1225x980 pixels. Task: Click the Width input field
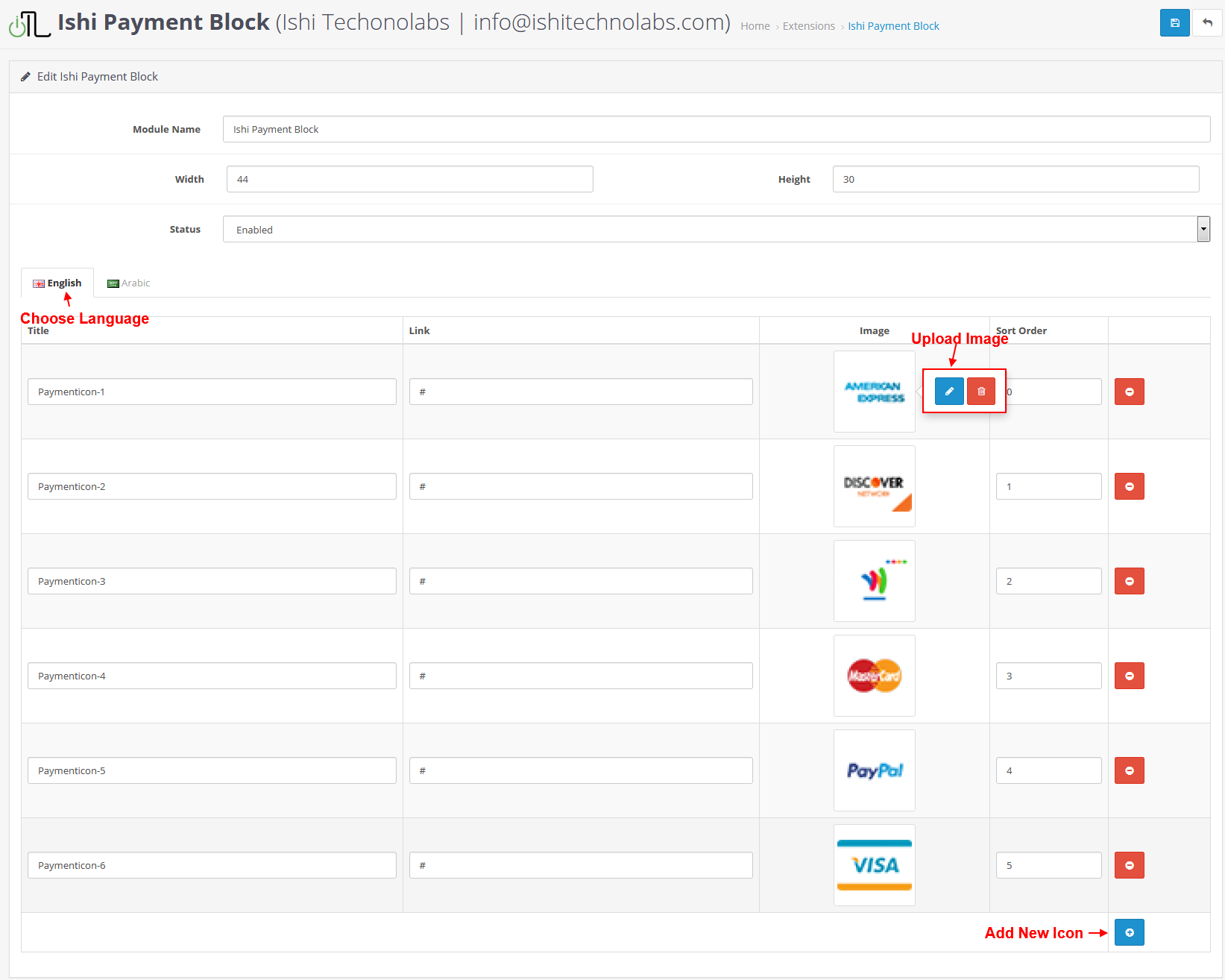(x=409, y=179)
